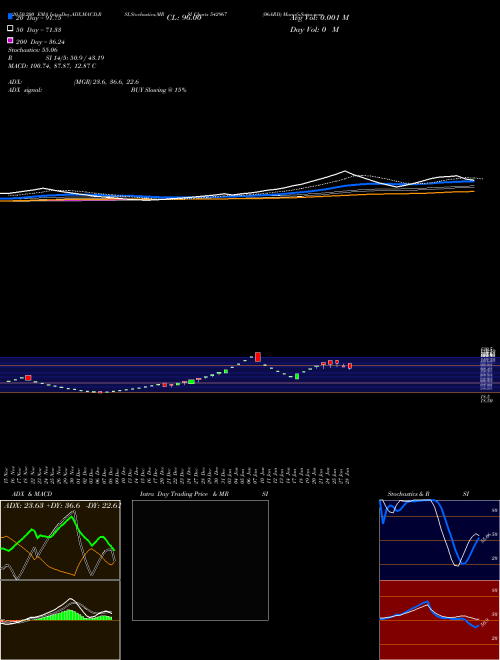
Task: Click the ADX indicator chart with green line
Action: [x=60, y=540]
